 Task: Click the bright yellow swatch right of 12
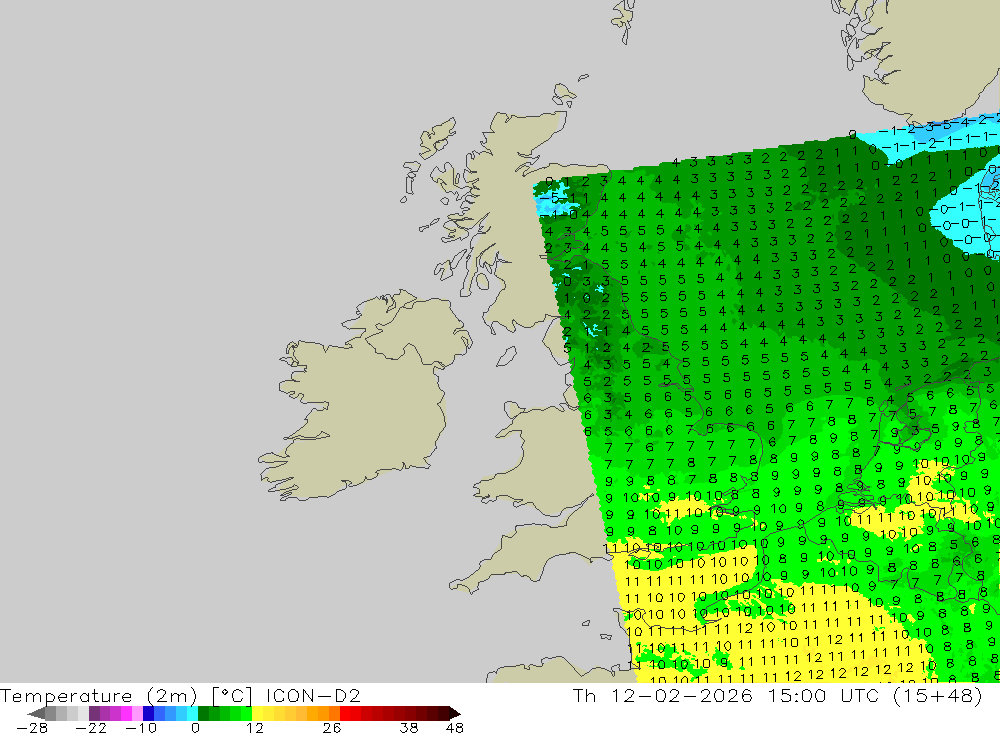[258, 713]
